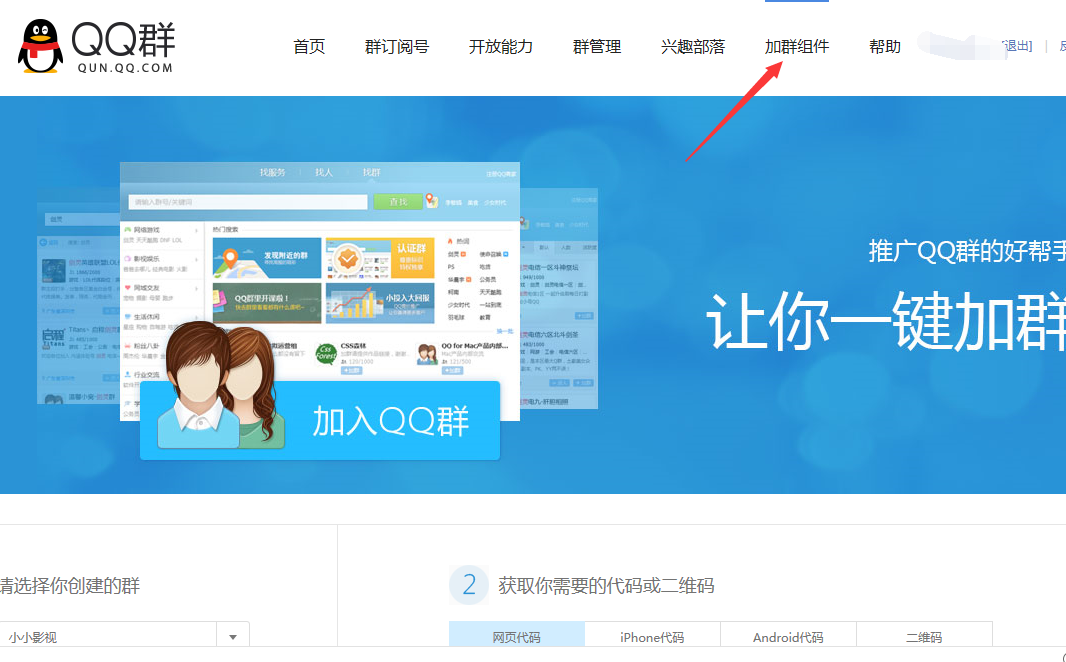Click the 退出 logout link
Viewport: 1066px width, 662px height.
tap(1018, 46)
